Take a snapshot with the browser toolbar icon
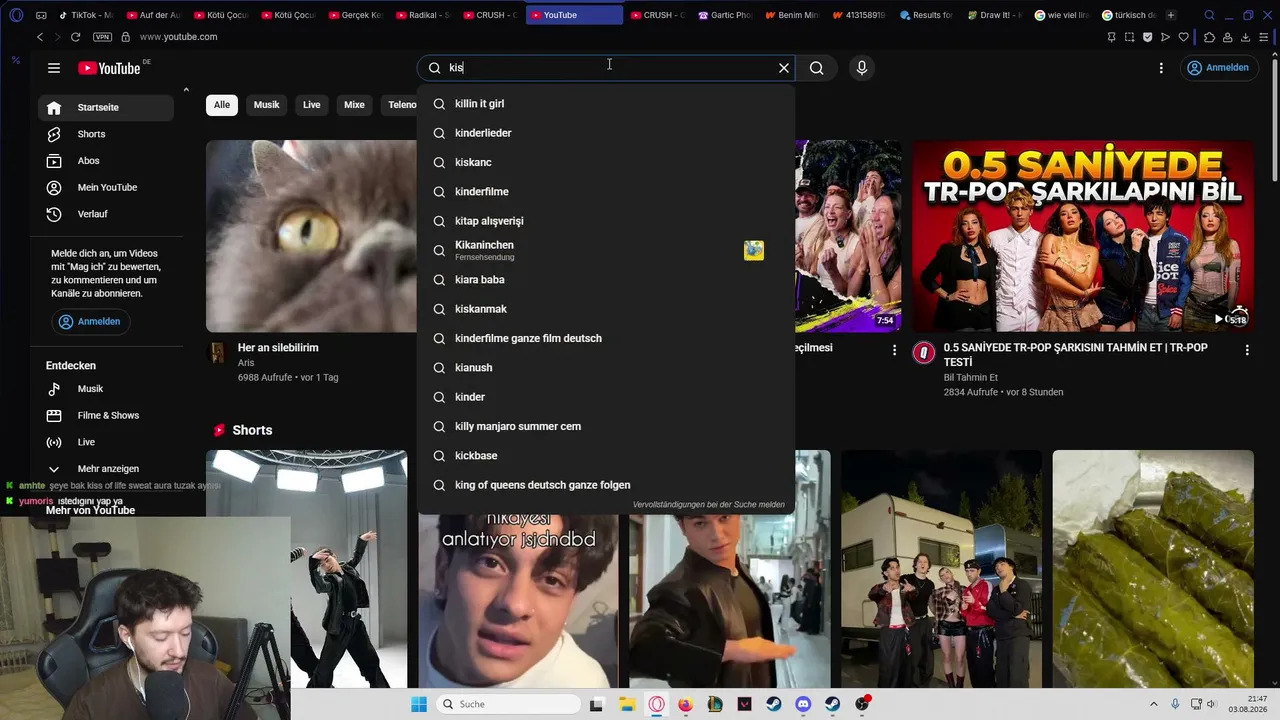Image resolution: width=1280 pixels, height=720 pixels. coord(1130,37)
